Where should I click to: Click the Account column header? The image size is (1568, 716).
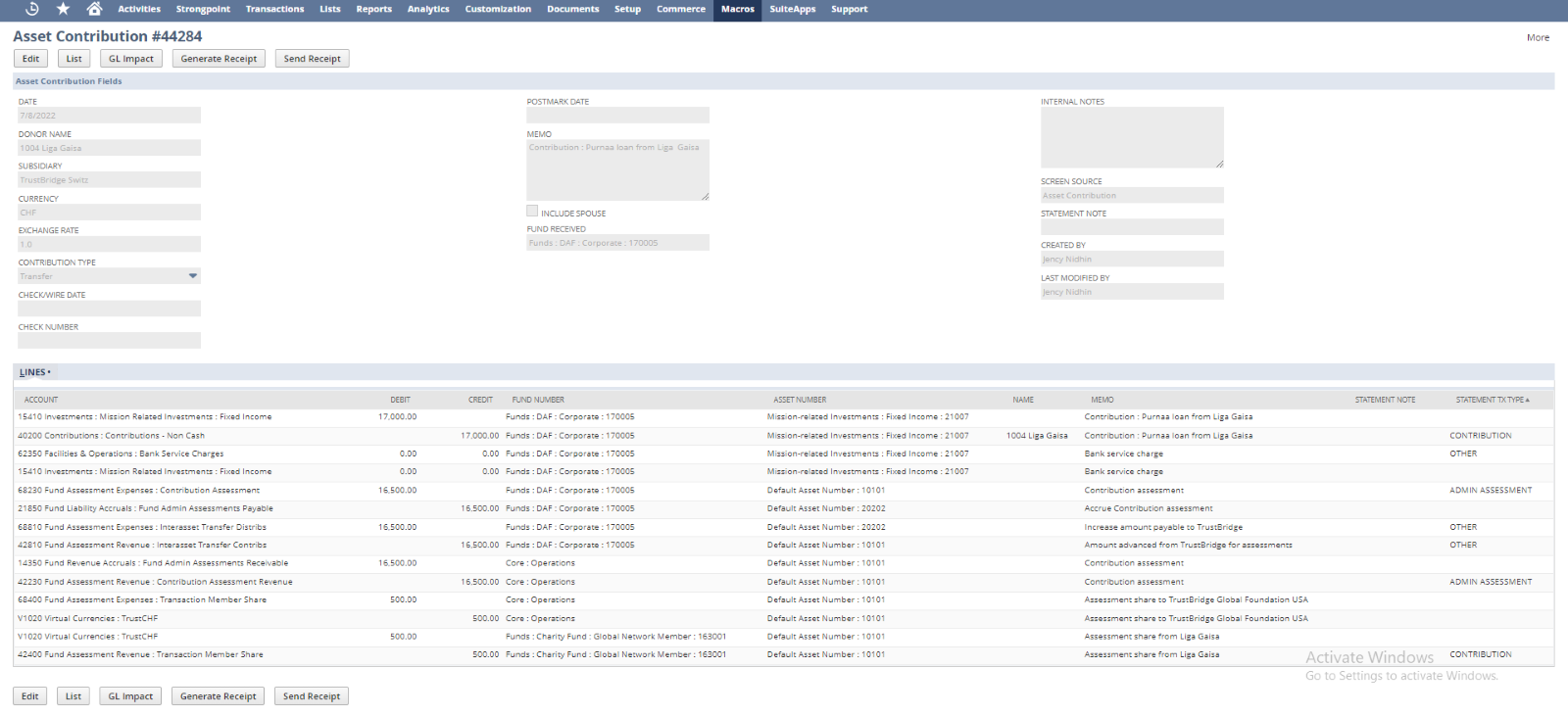[41, 400]
